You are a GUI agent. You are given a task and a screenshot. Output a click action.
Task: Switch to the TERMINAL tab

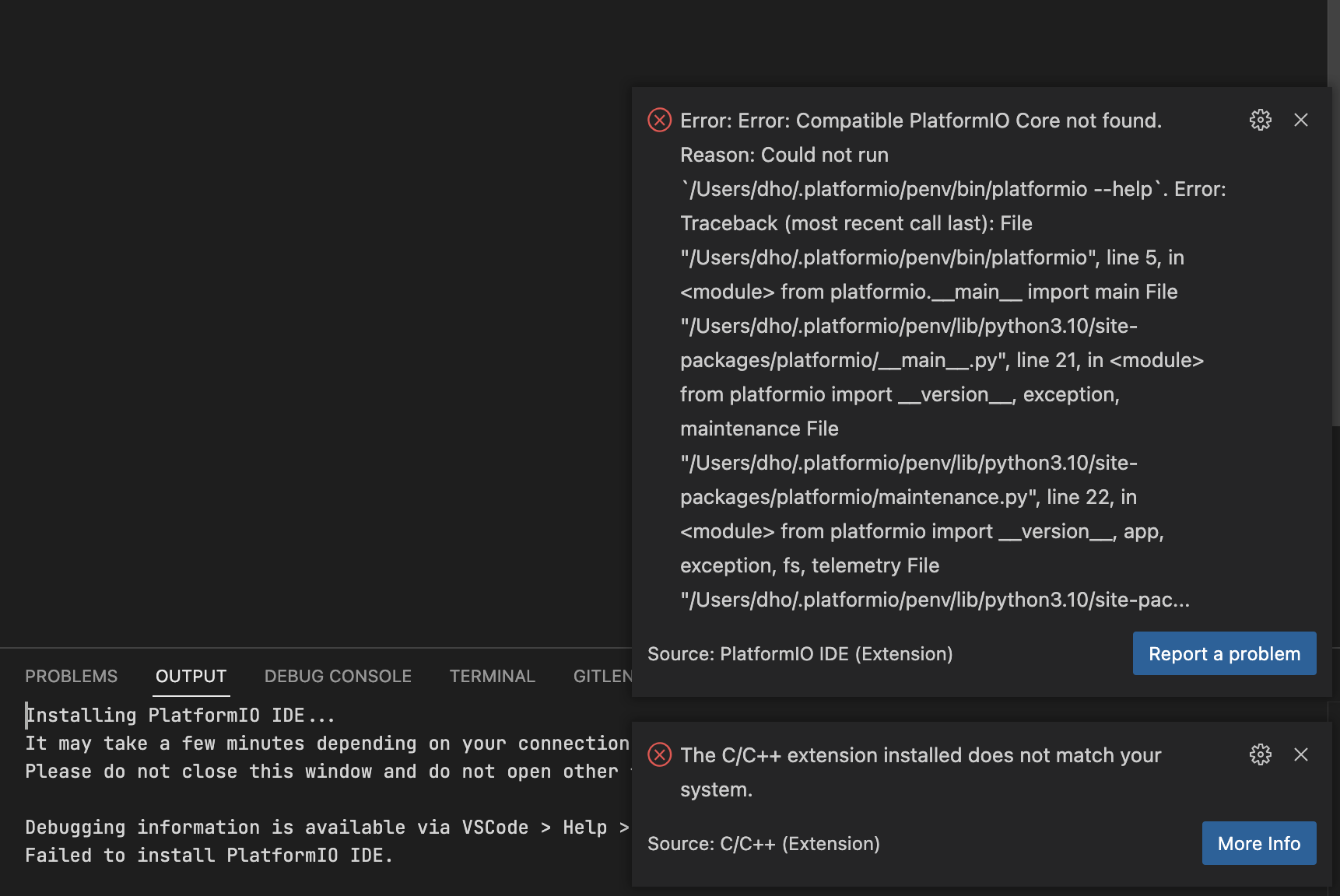(492, 676)
